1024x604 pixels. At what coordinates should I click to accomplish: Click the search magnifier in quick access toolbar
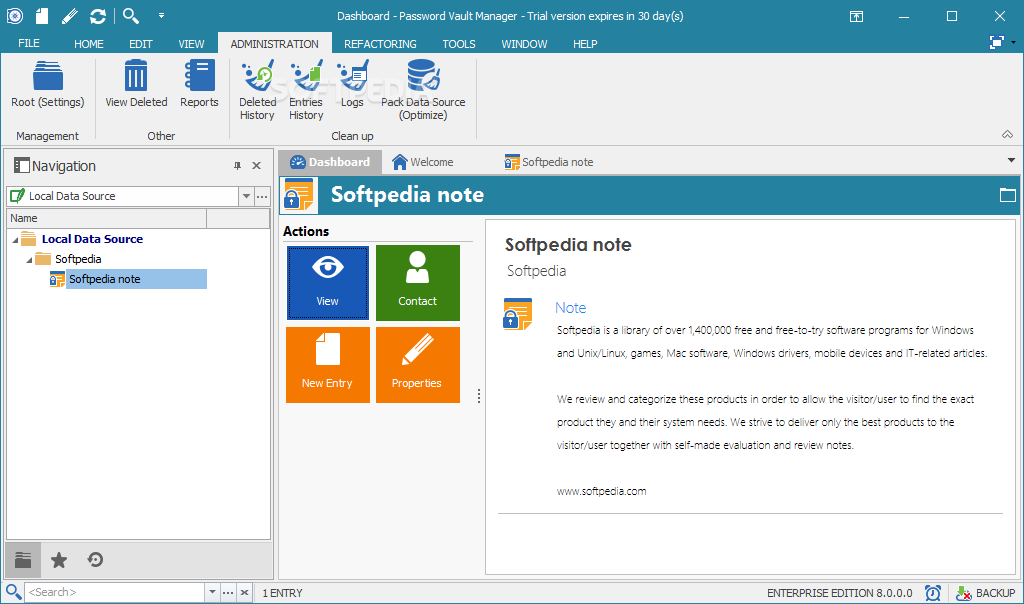pyautogui.click(x=131, y=16)
